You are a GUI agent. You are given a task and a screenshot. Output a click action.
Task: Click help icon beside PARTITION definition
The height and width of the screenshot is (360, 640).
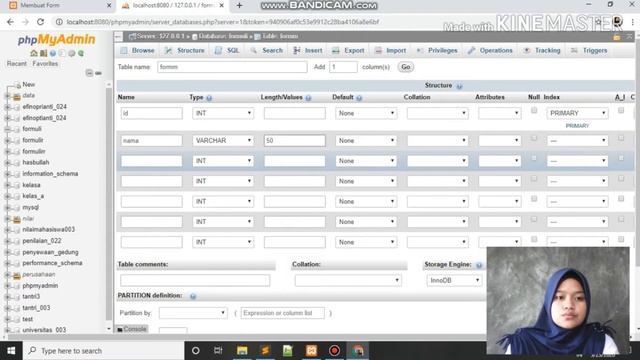click(x=193, y=296)
